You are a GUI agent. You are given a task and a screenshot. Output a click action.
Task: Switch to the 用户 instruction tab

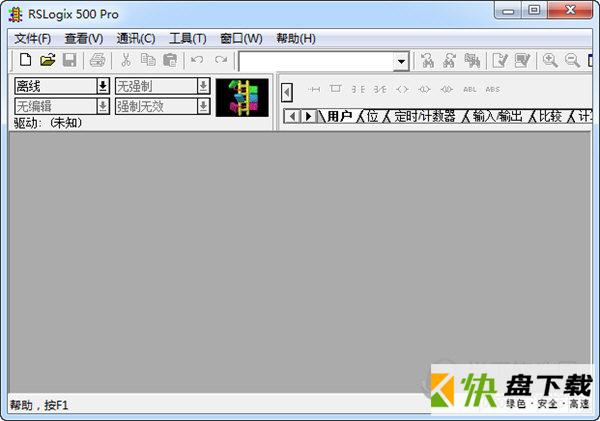[340, 116]
